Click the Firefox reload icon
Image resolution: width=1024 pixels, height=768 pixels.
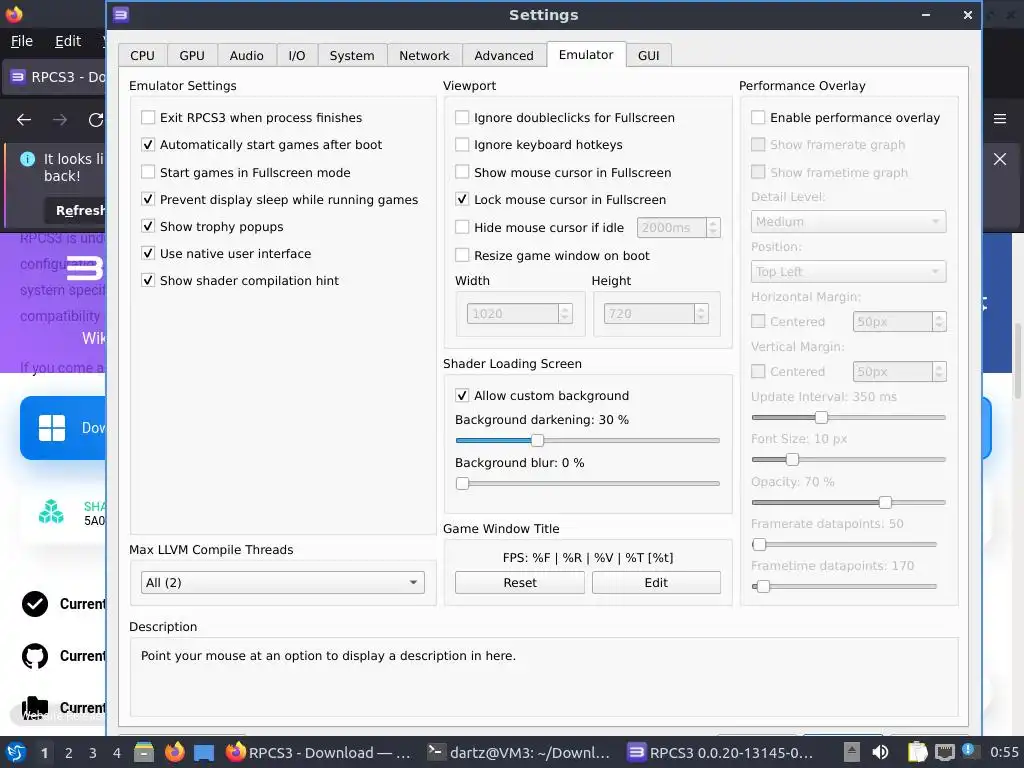point(96,120)
